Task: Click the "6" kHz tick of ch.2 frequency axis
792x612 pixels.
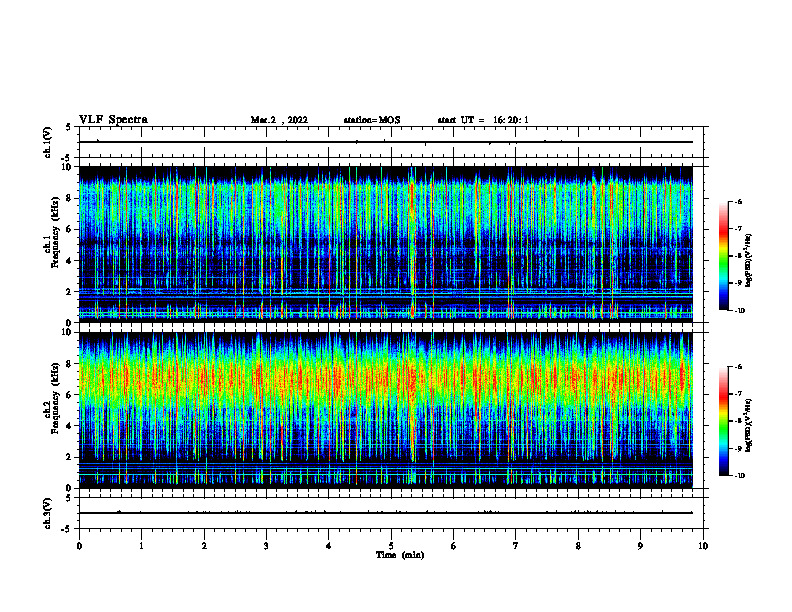Action: tap(69, 395)
